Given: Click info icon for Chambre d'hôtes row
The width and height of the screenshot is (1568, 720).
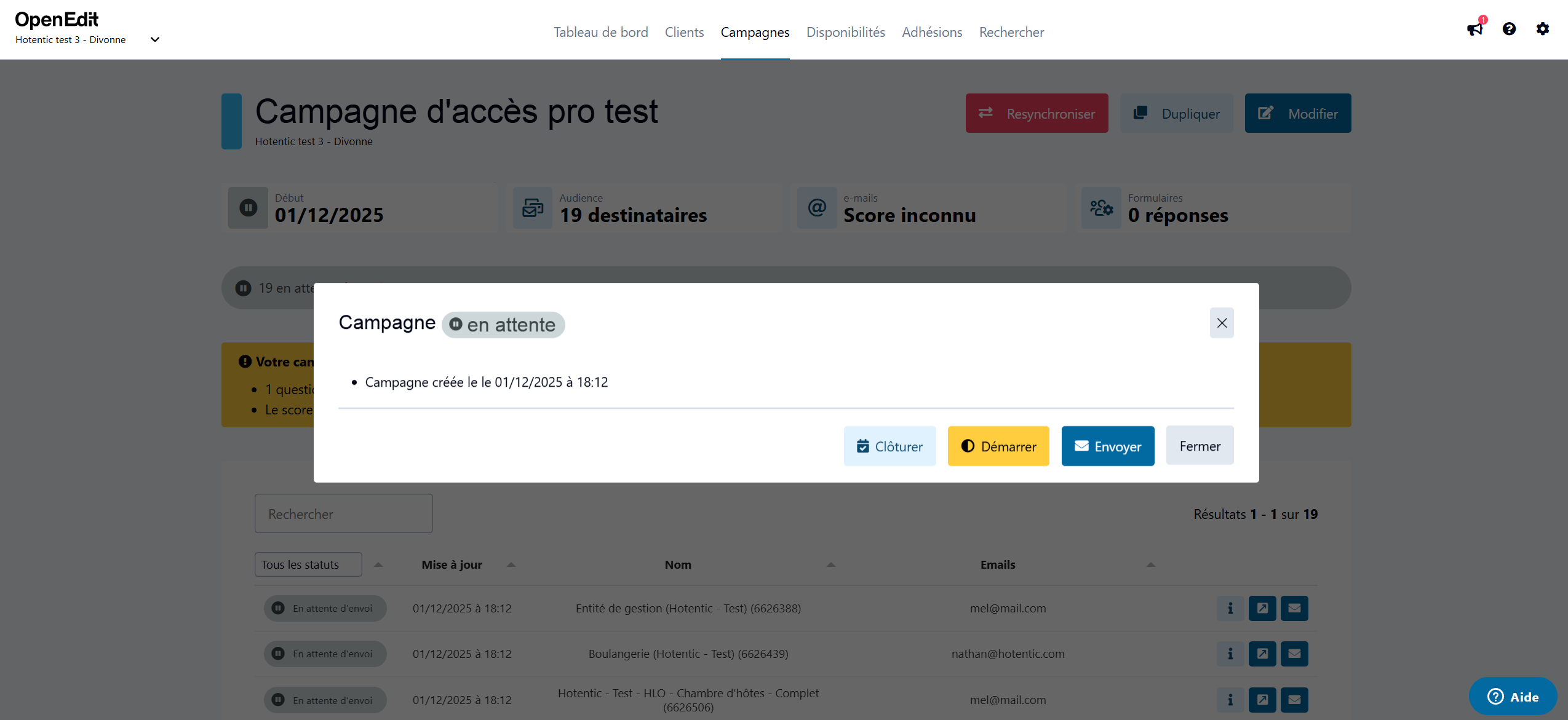Looking at the screenshot, I should tap(1230, 700).
